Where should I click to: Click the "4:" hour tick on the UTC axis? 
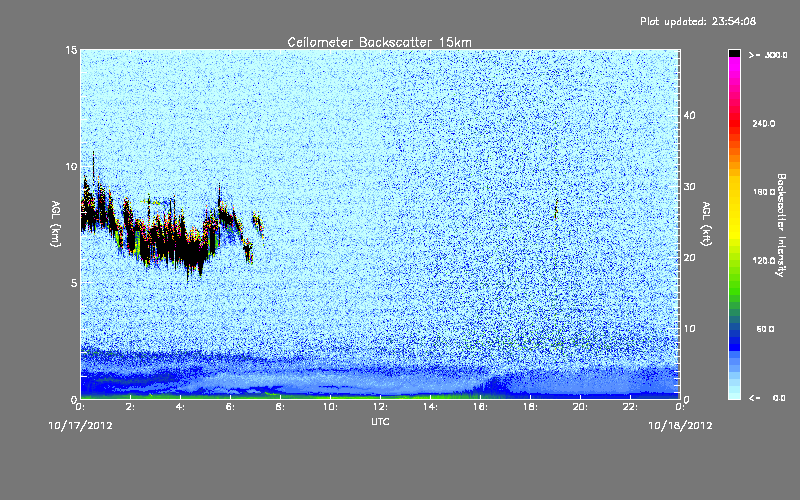point(181,407)
